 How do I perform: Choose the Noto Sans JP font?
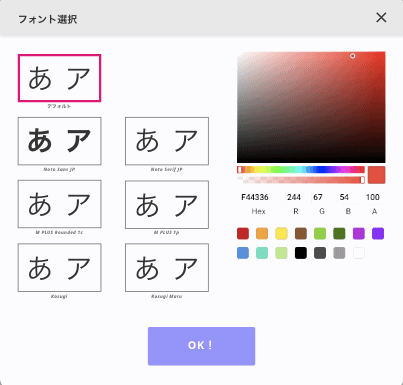(59, 141)
